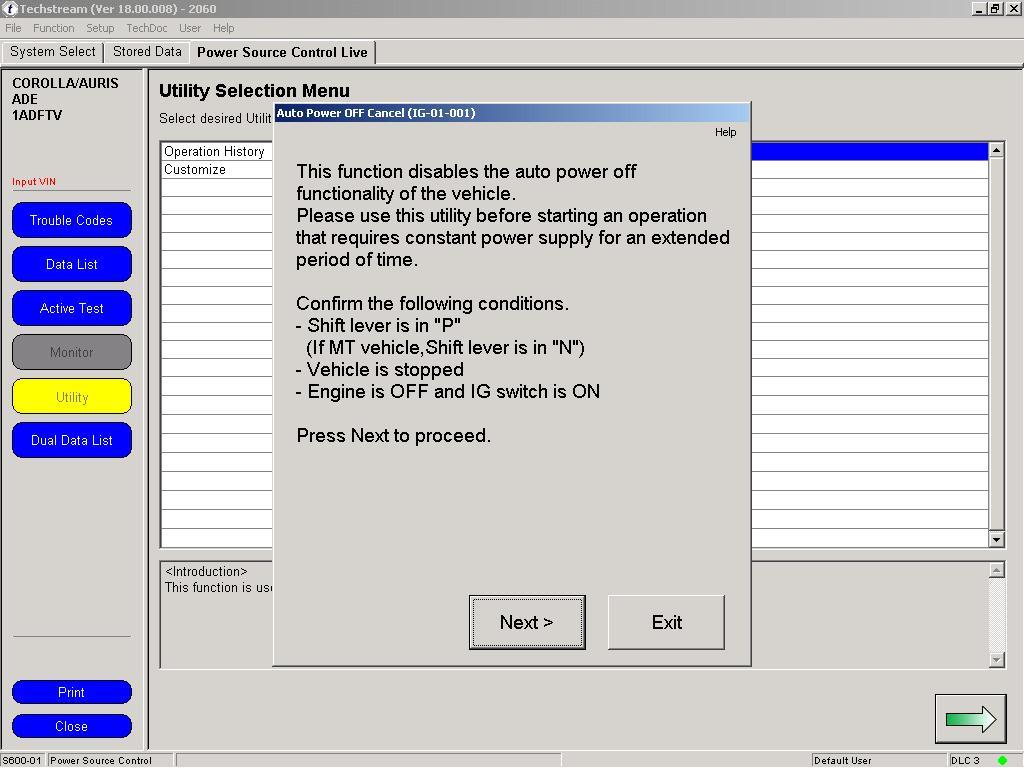
Task: Click the 1ADFTV engine code text
Action: [x=37, y=115]
